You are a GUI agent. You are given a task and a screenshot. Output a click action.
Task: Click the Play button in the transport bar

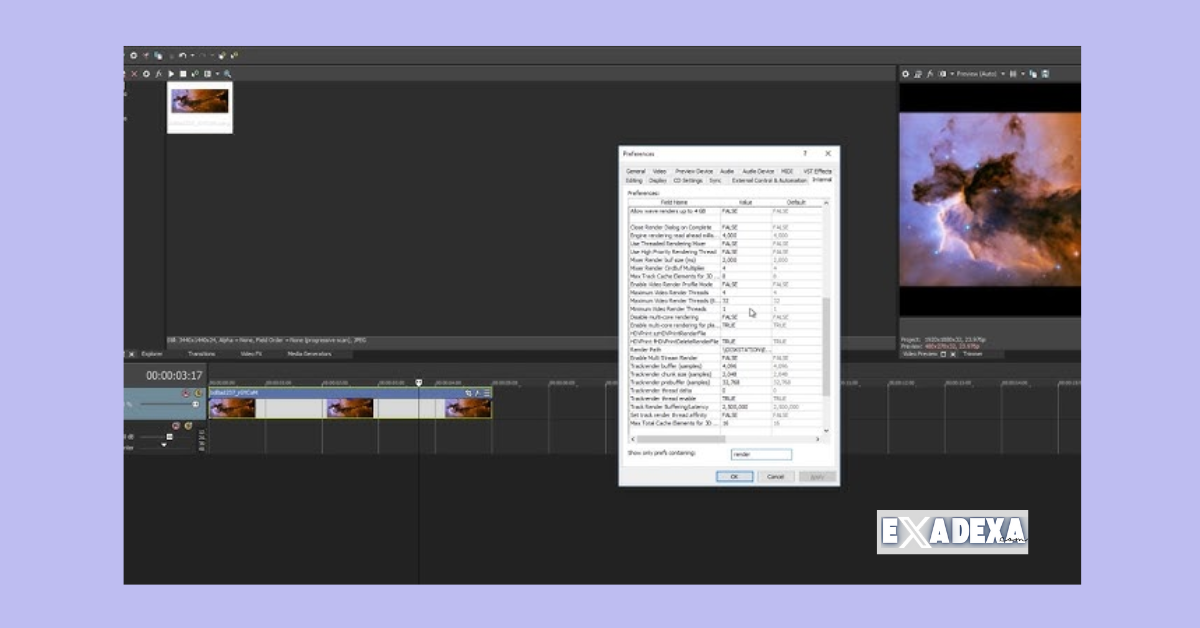(171, 73)
